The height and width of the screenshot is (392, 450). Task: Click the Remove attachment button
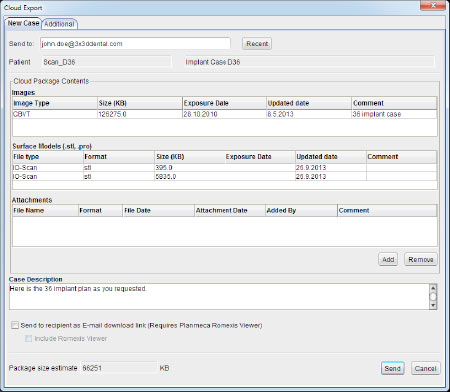pyautogui.click(x=421, y=259)
